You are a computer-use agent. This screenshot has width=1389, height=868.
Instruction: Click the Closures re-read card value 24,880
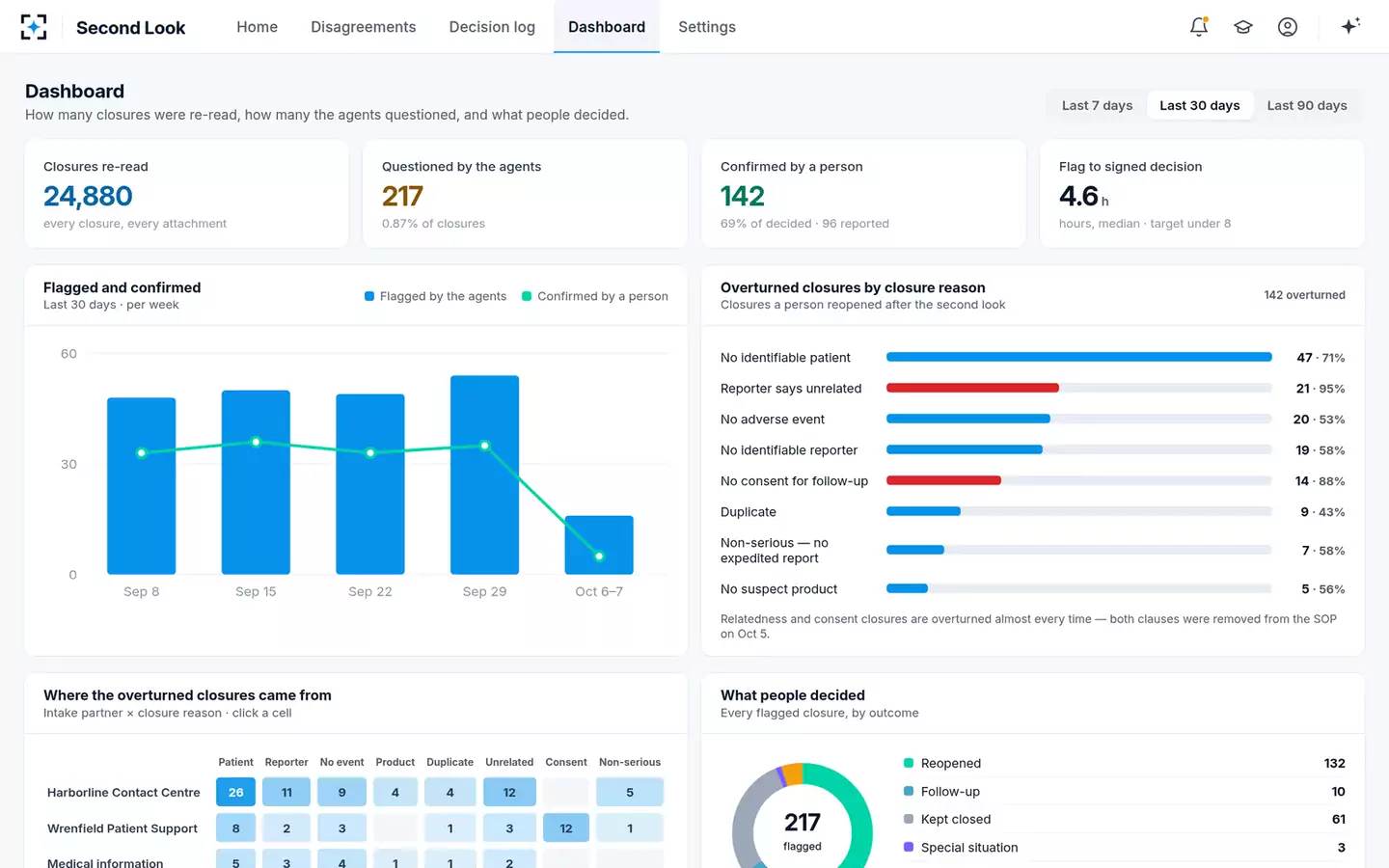point(88,196)
